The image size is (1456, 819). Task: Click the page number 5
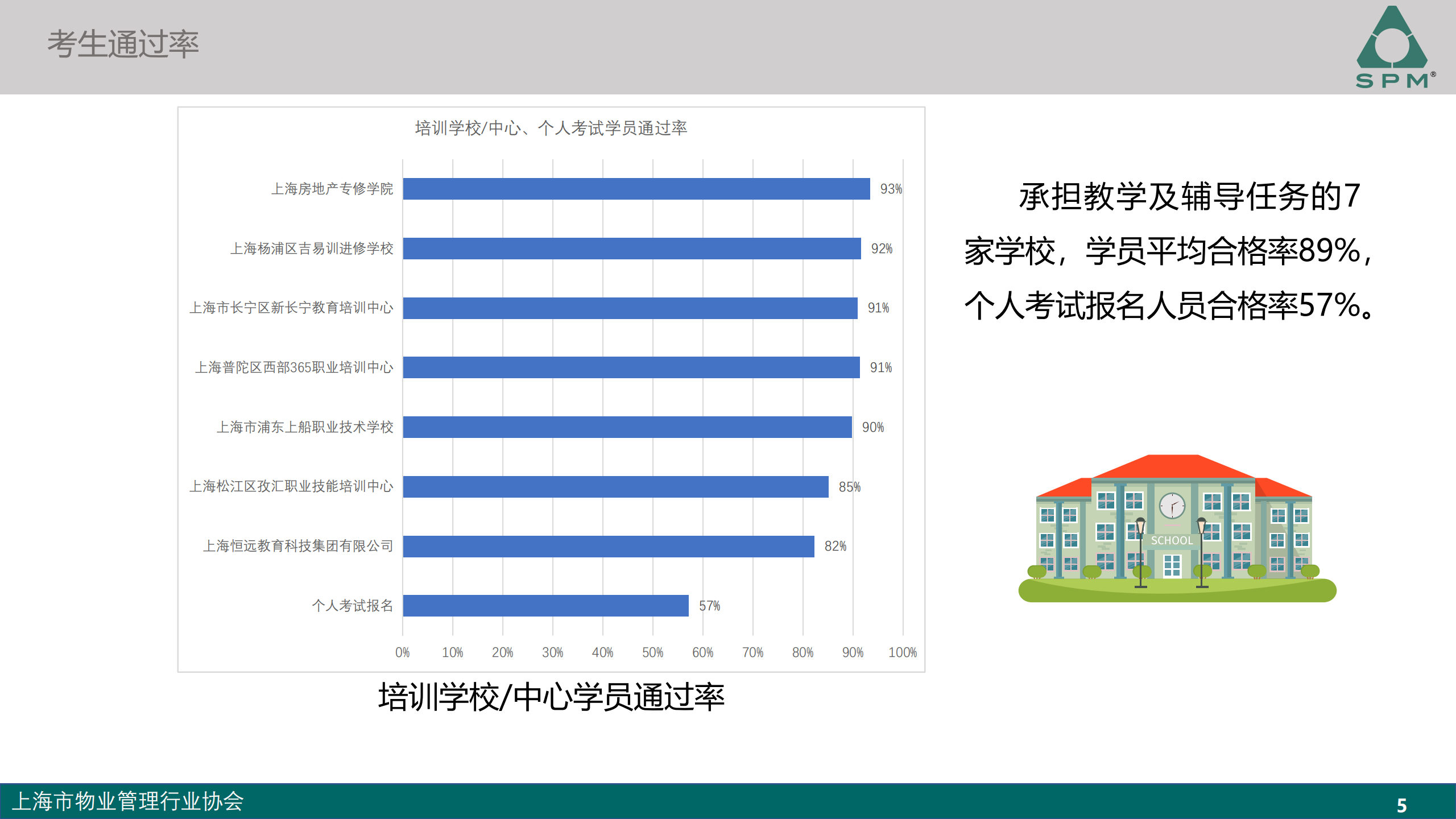1401,805
